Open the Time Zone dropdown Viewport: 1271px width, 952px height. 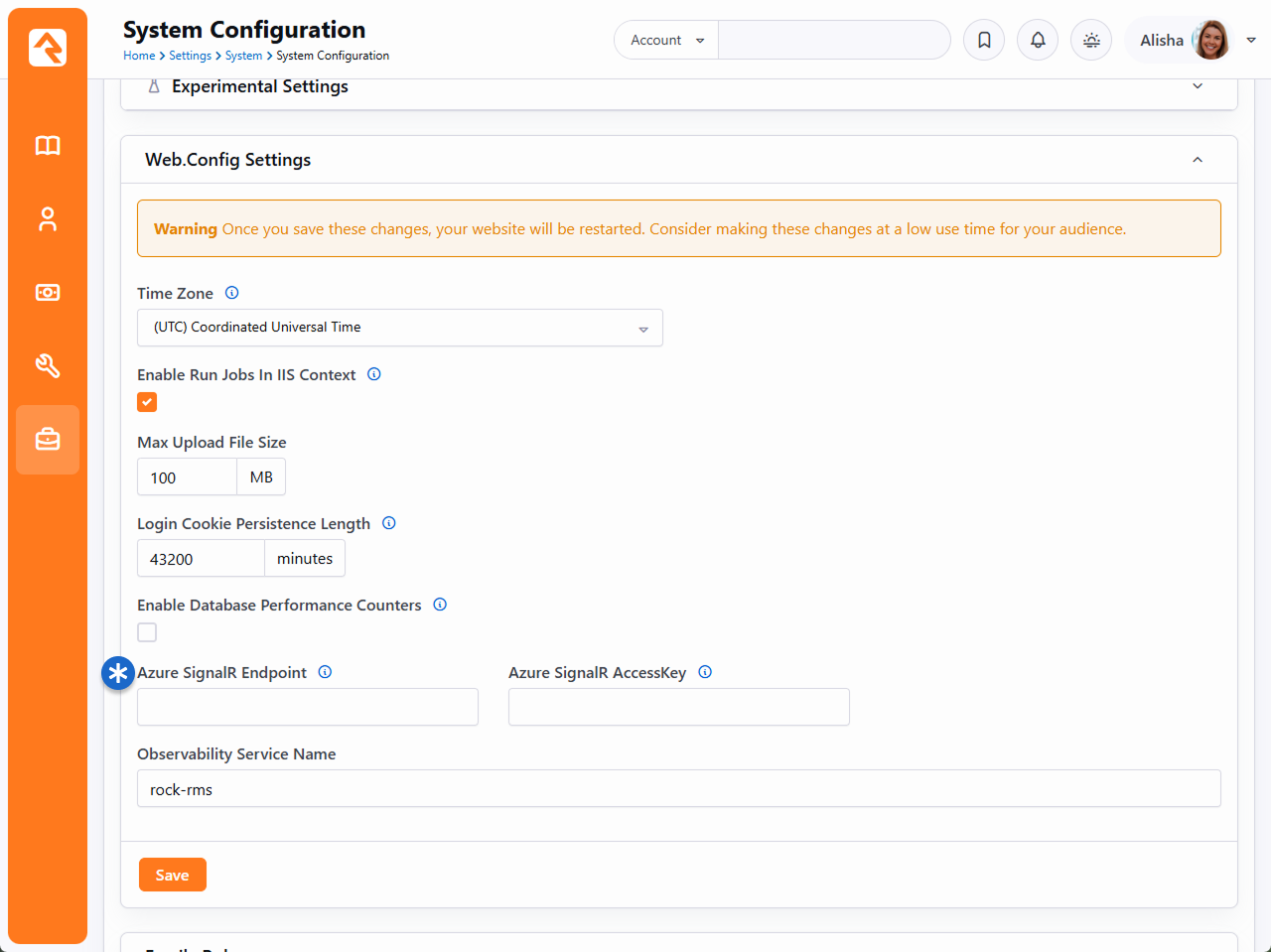coord(399,328)
